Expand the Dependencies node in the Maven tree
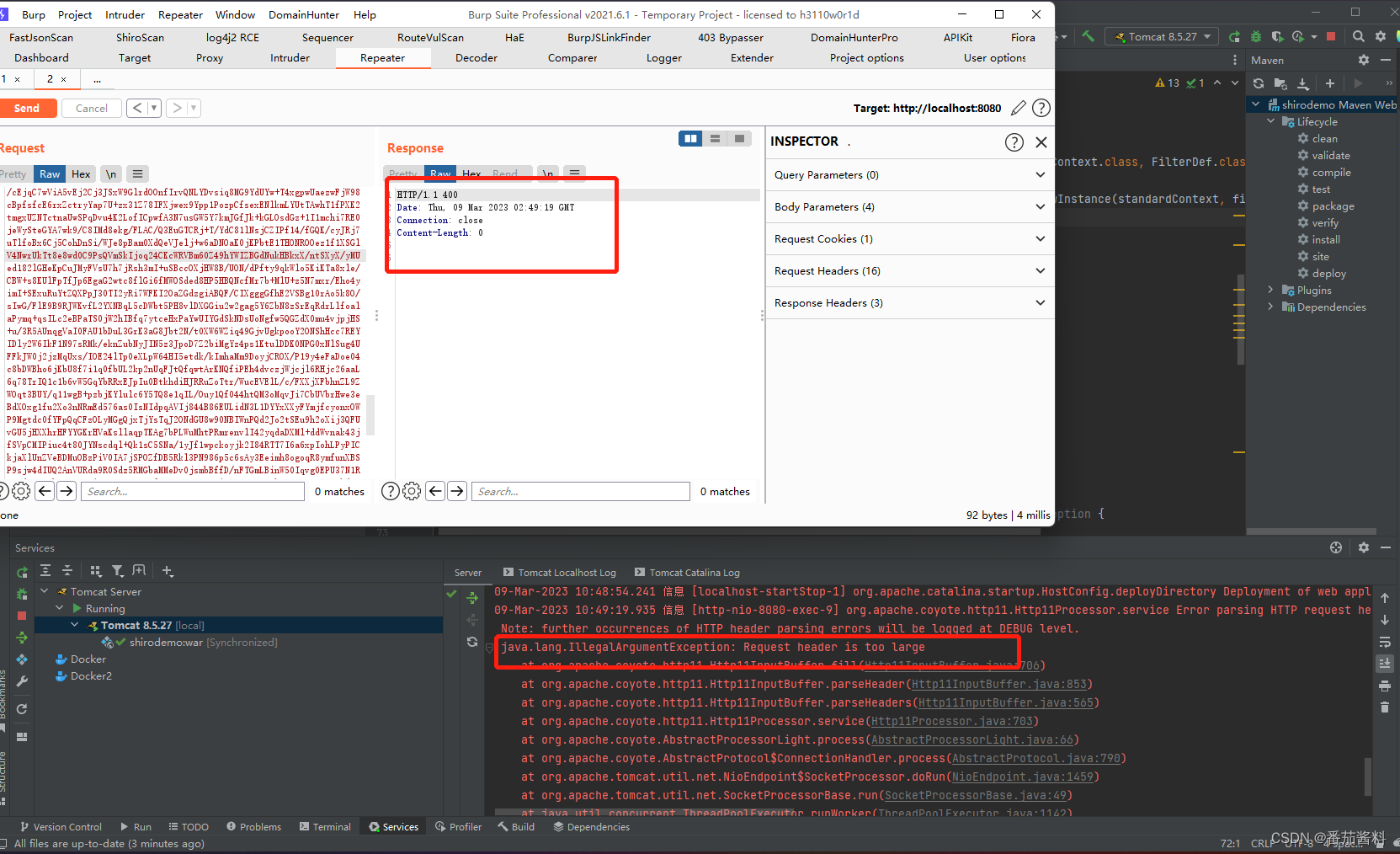The image size is (1400, 854). [x=1271, y=307]
